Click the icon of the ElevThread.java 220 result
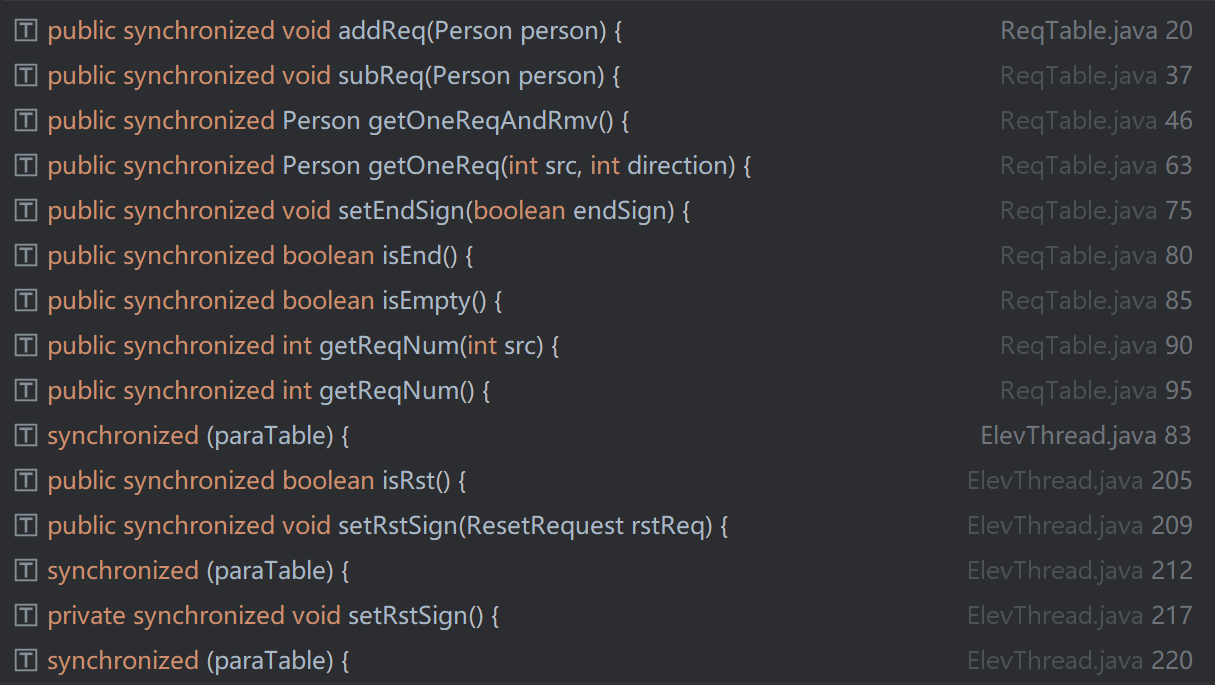1215x685 pixels. coord(27,661)
